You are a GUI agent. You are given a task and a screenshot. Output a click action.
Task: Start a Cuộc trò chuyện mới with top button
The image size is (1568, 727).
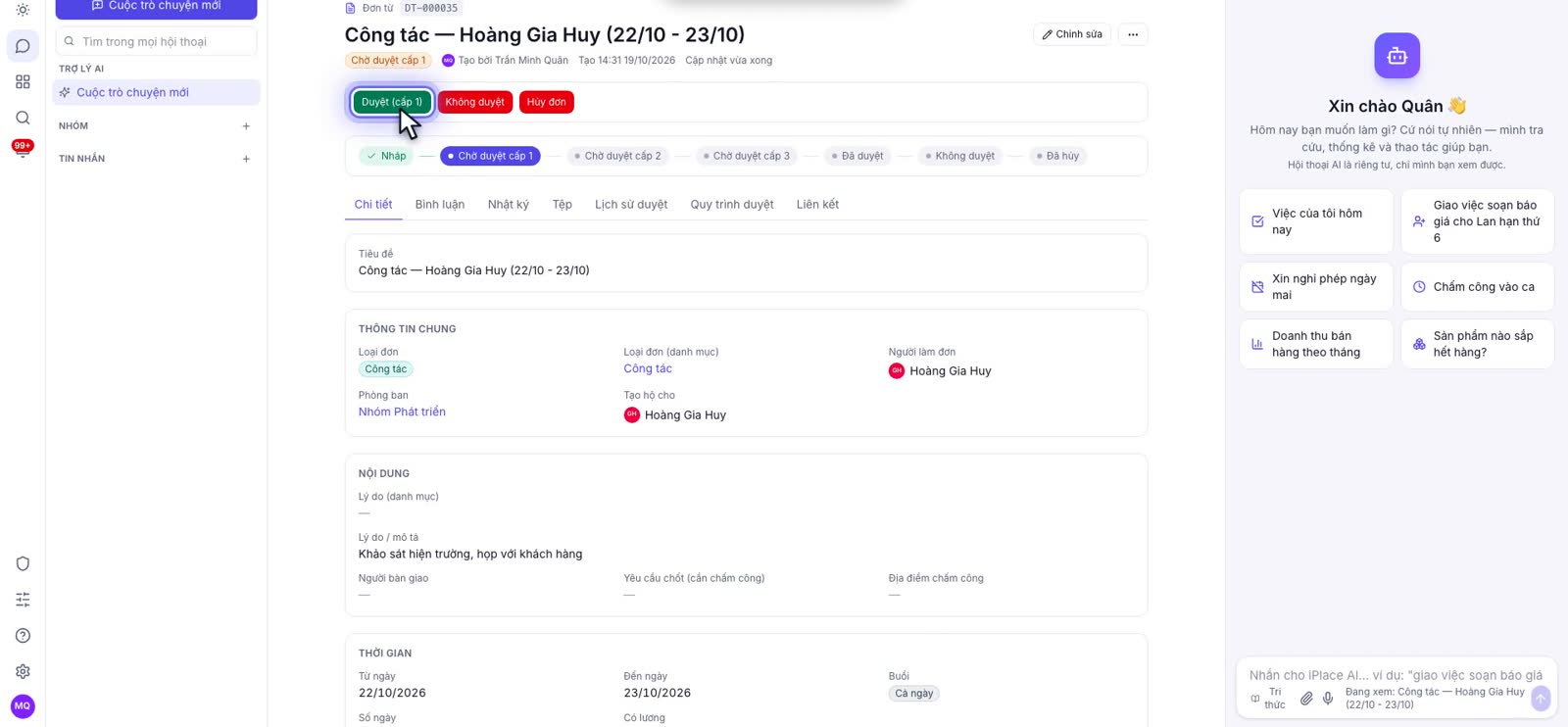pyautogui.click(x=157, y=8)
